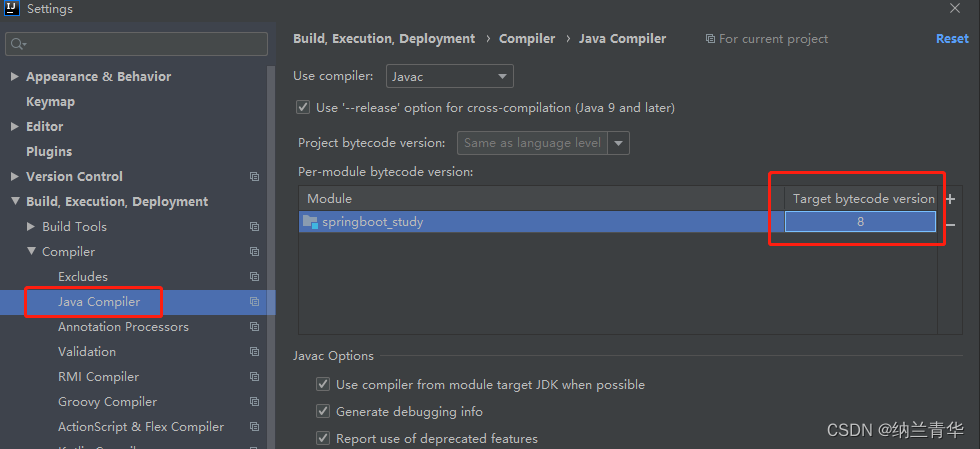Click Build, Execution, Deployment breadcrumb

(x=384, y=39)
